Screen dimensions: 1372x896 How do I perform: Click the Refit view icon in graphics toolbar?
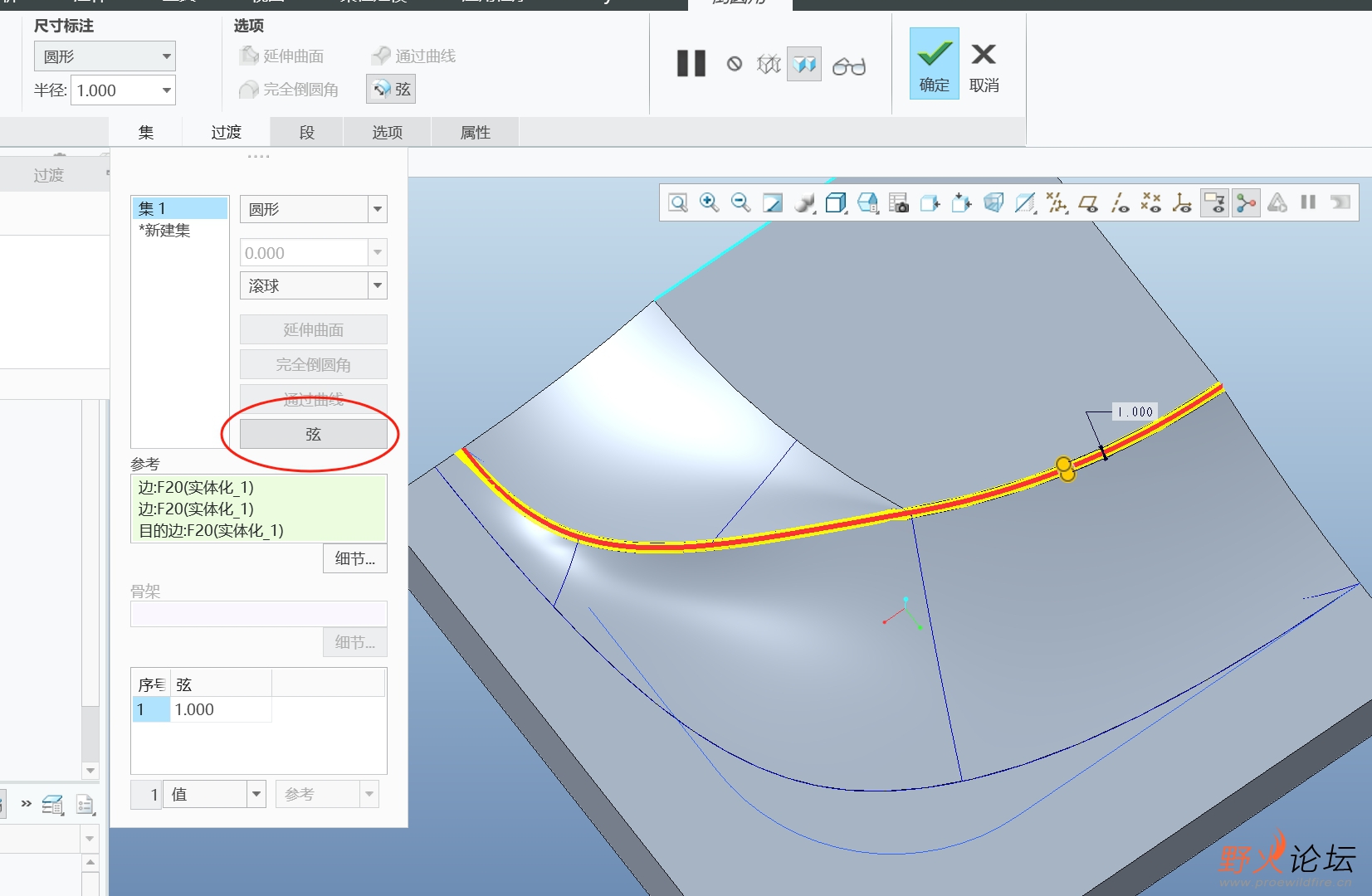tap(678, 202)
